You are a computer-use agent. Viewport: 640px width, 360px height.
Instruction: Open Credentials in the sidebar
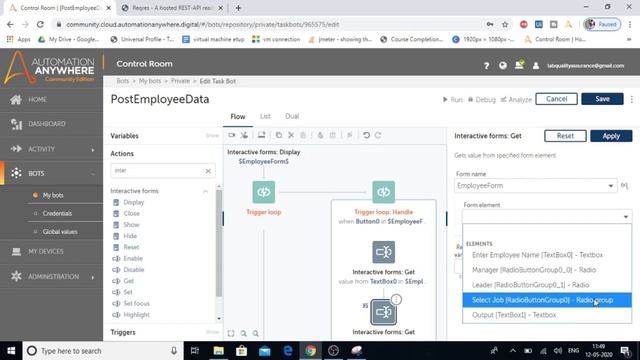57,213
